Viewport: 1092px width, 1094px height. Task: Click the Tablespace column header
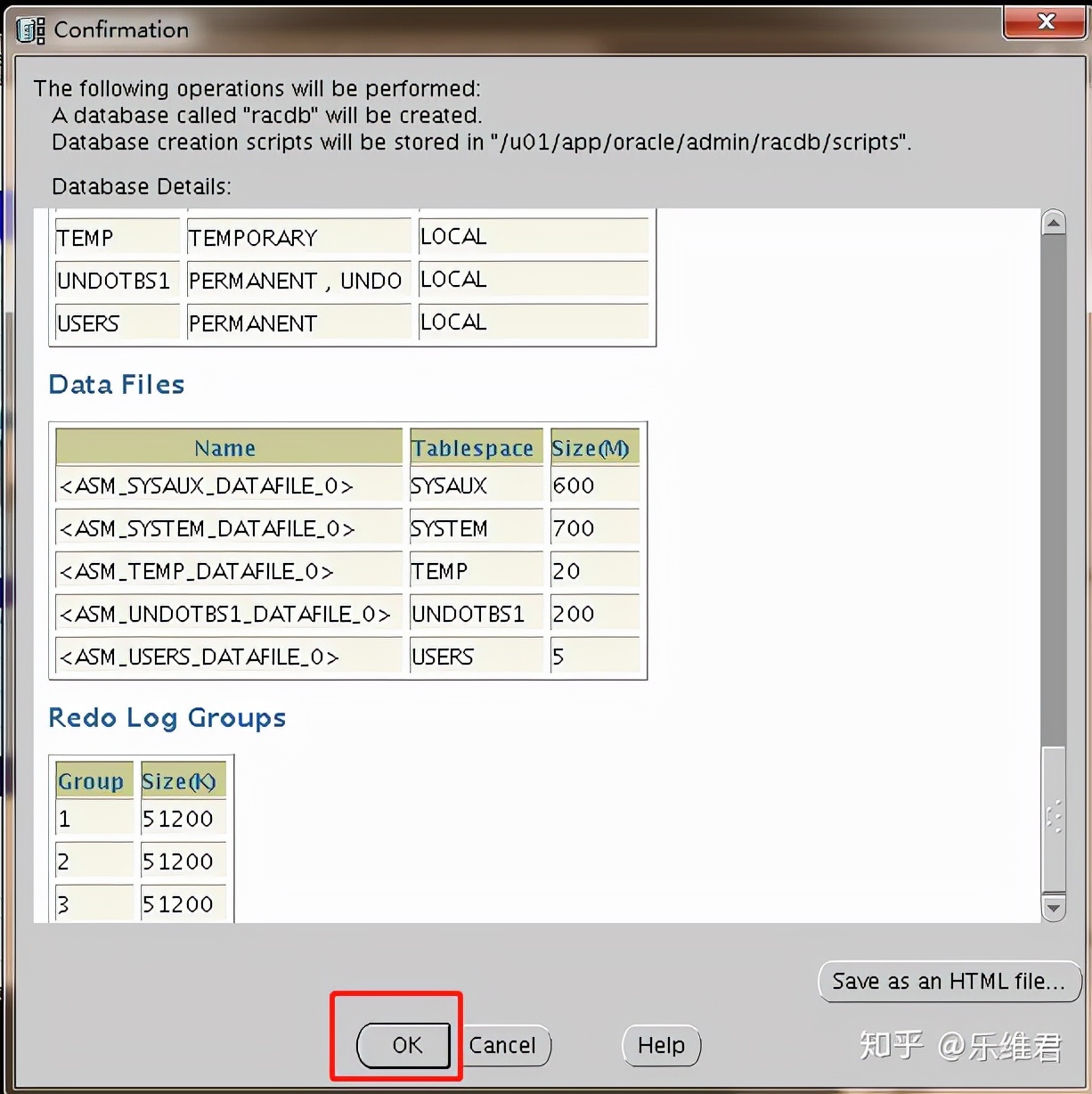point(476,447)
